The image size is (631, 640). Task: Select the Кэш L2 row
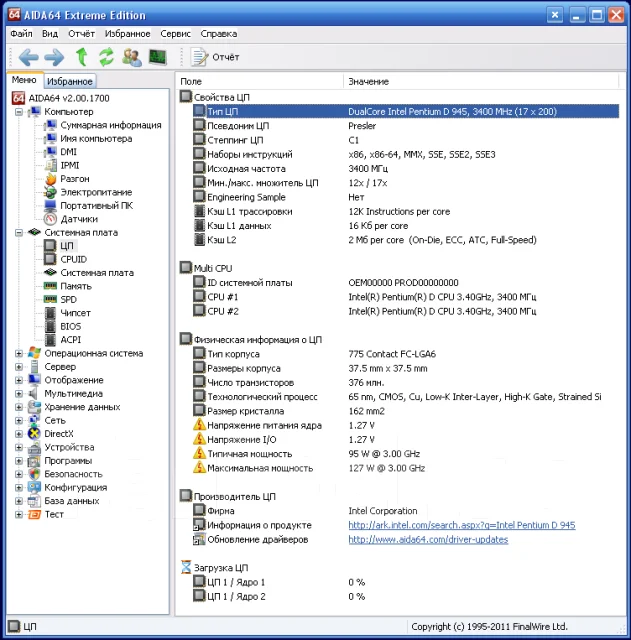(406, 240)
